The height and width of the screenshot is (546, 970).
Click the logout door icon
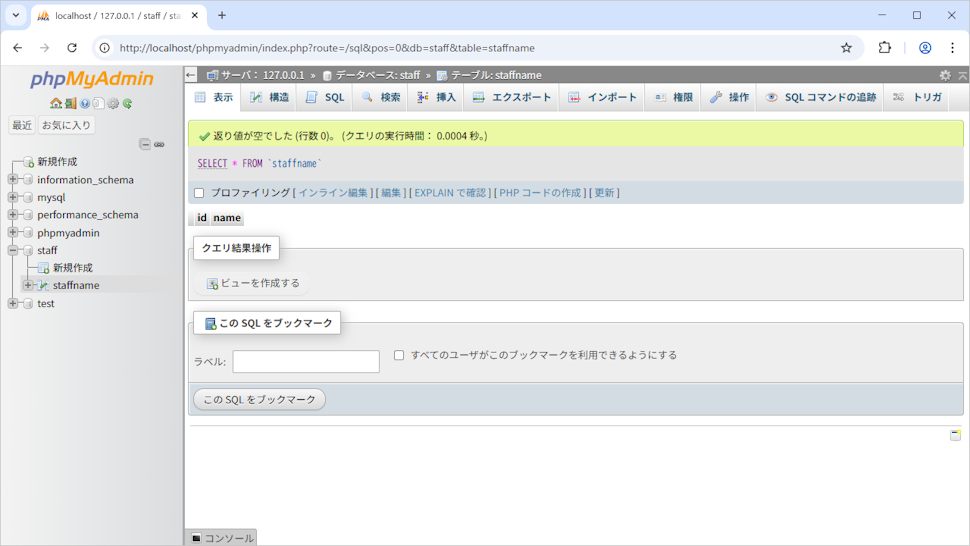(x=71, y=103)
